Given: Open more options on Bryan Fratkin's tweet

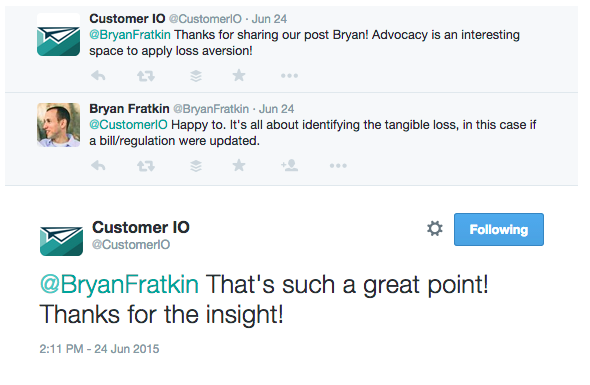Looking at the screenshot, I should 338,166.
